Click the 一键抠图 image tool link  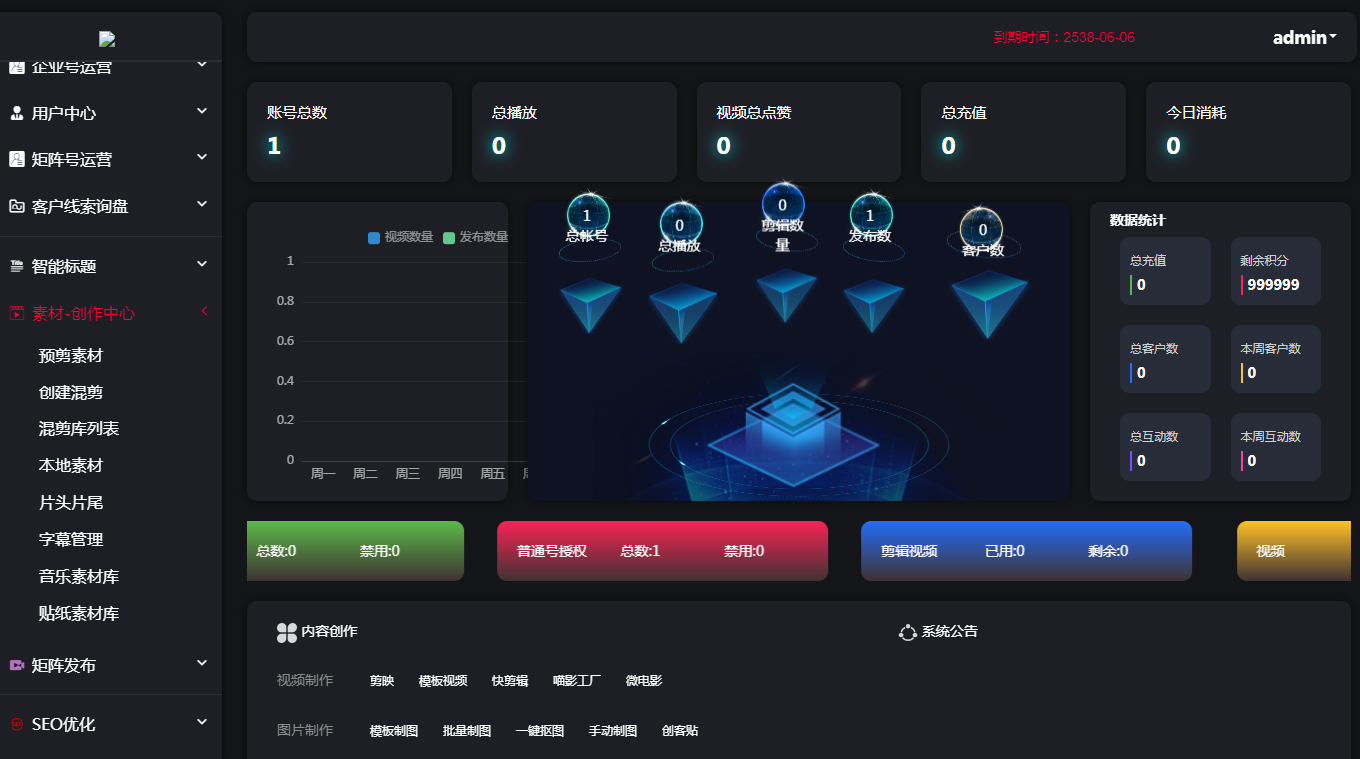(x=539, y=731)
